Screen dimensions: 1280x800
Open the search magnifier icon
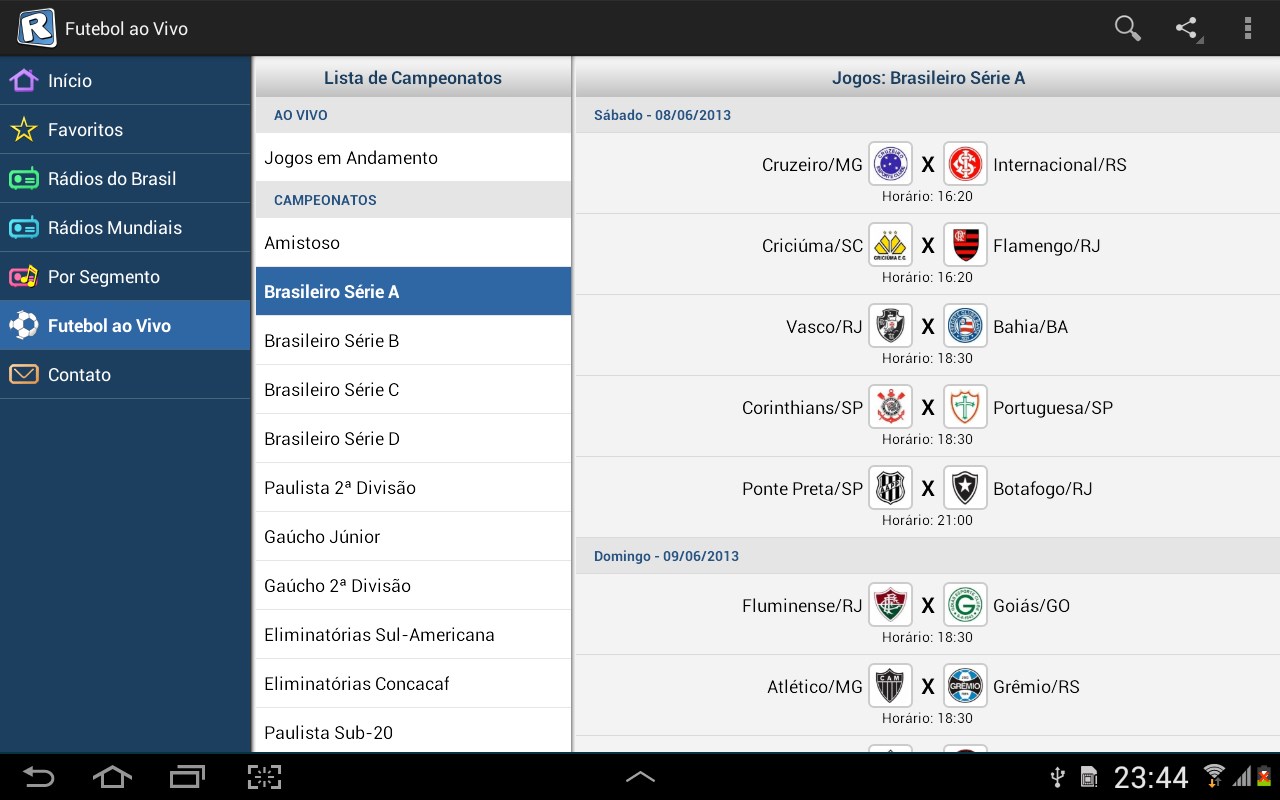[1127, 28]
